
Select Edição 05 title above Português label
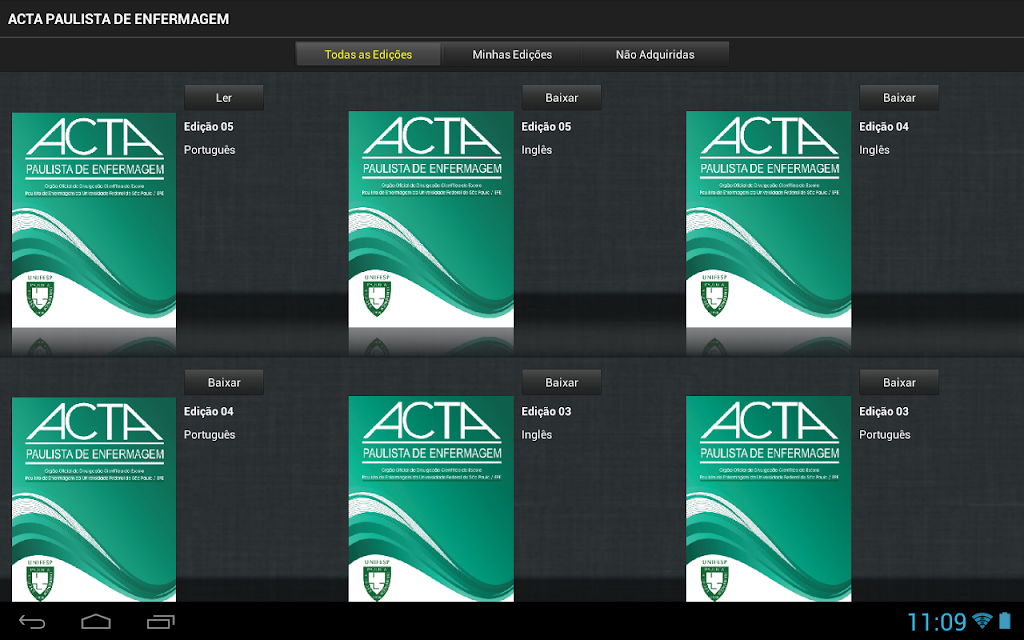click(208, 127)
